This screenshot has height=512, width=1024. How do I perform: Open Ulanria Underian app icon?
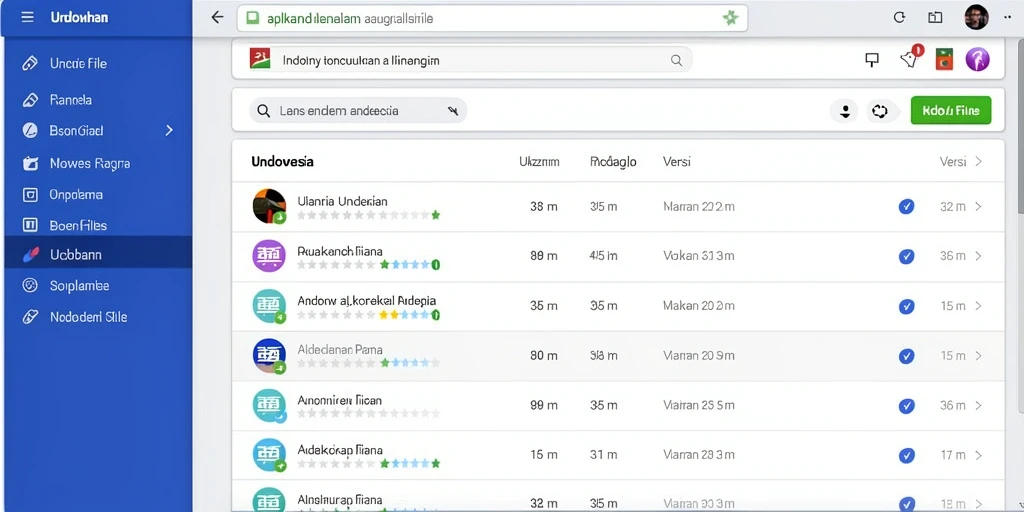coord(269,206)
